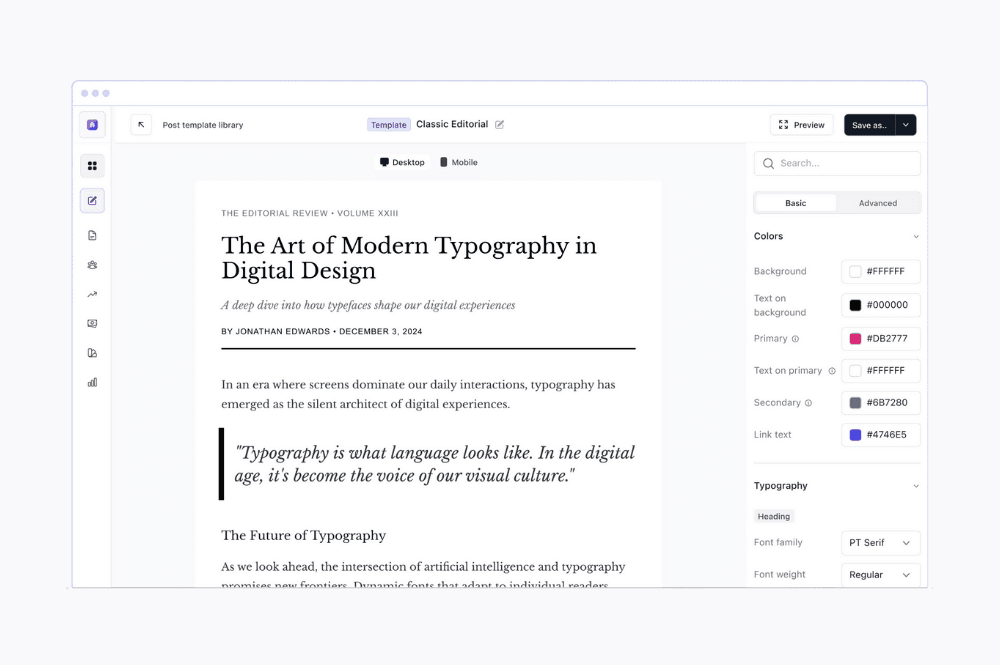The height and width of the screenshot is (665, 1000).
Task: Click the pink Primary color swatch
Action: click(x=856, y=339)
